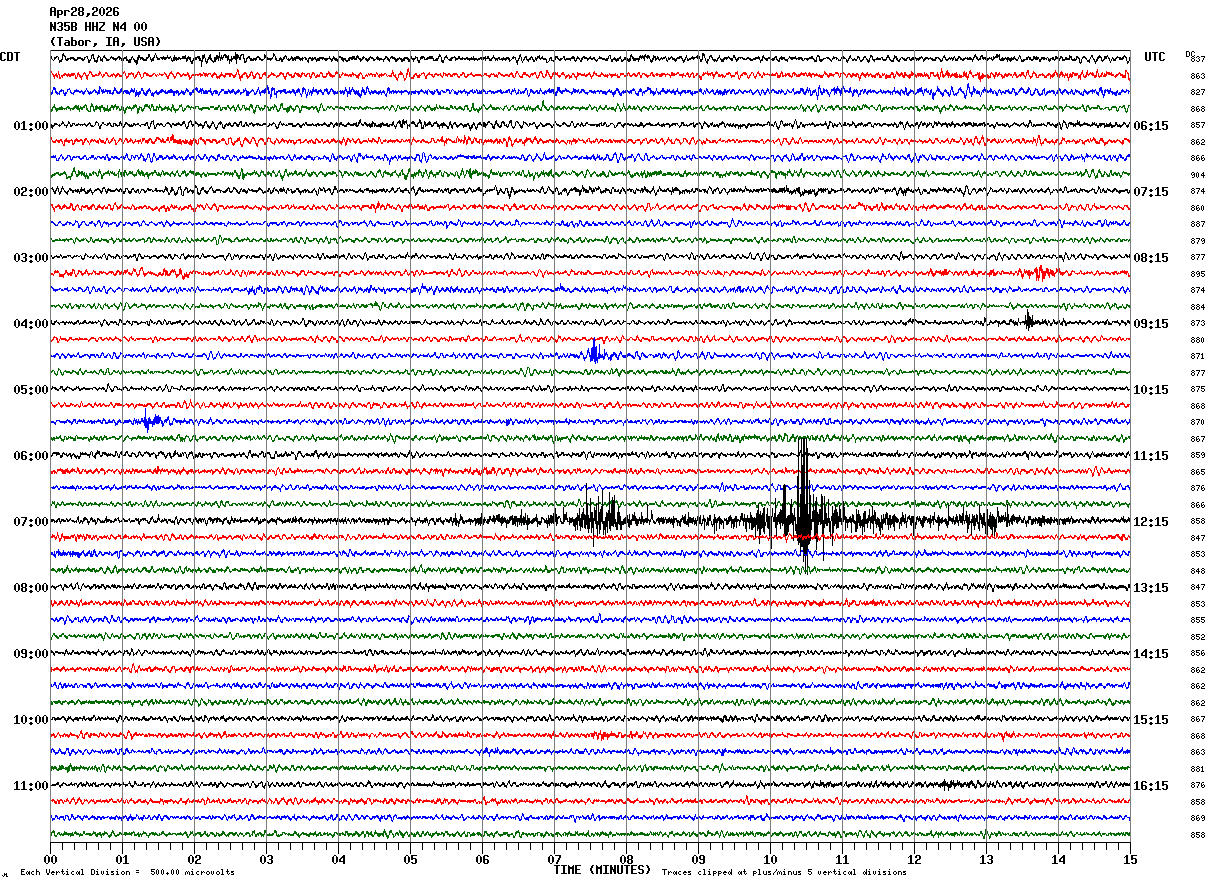Click the DC value 904
The height and width of the screenshot is (886, 1210).
pos(1197,175)
